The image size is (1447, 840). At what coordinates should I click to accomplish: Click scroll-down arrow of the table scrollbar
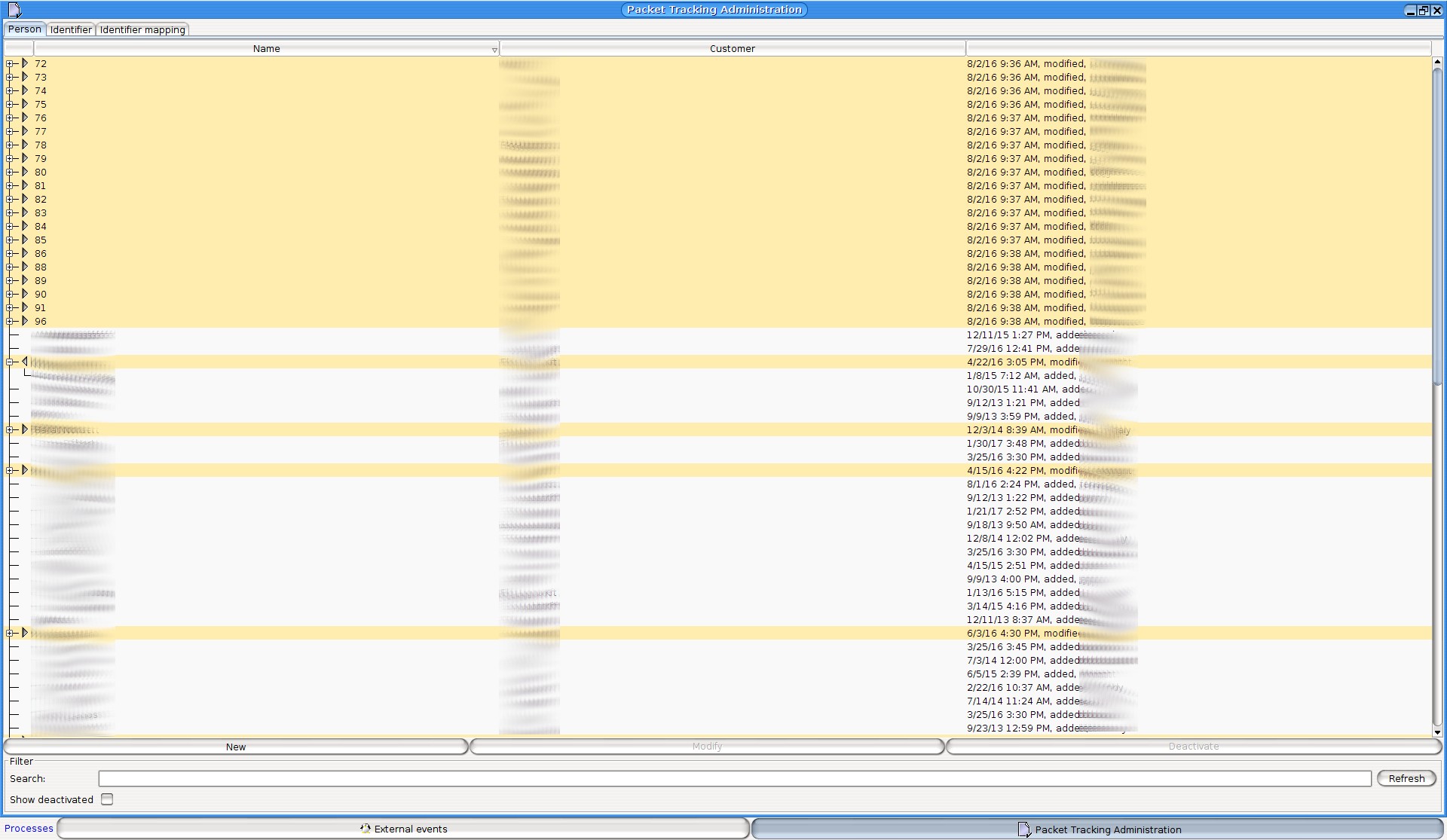coord(1436,732)
